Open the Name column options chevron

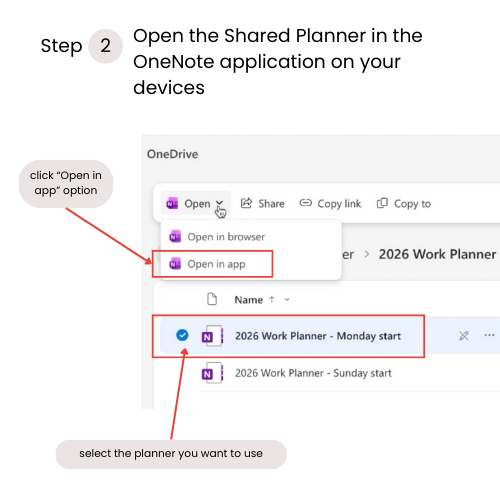tap(287, 300)
